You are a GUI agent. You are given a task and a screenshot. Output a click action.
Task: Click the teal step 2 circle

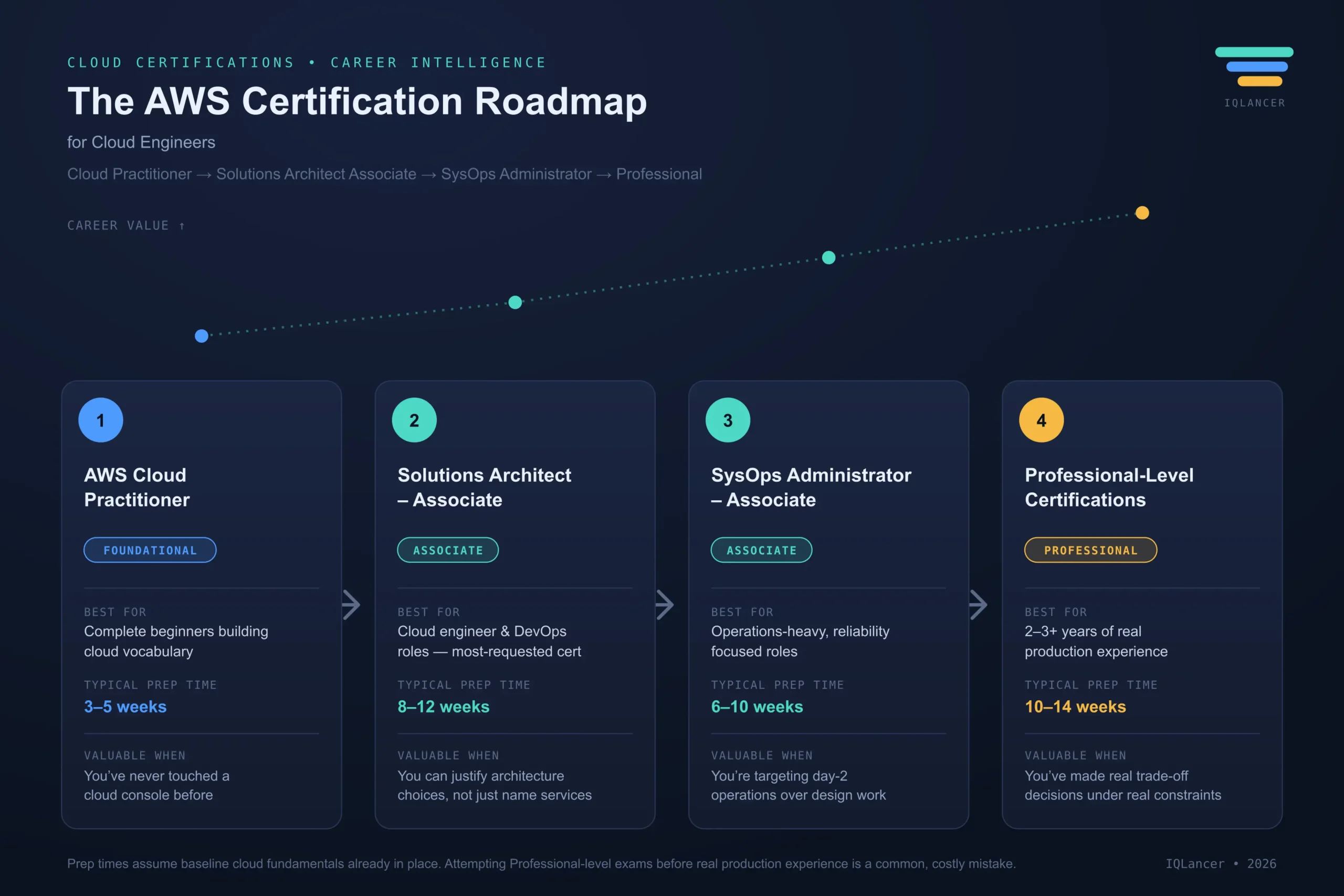[x=414, y=420]
